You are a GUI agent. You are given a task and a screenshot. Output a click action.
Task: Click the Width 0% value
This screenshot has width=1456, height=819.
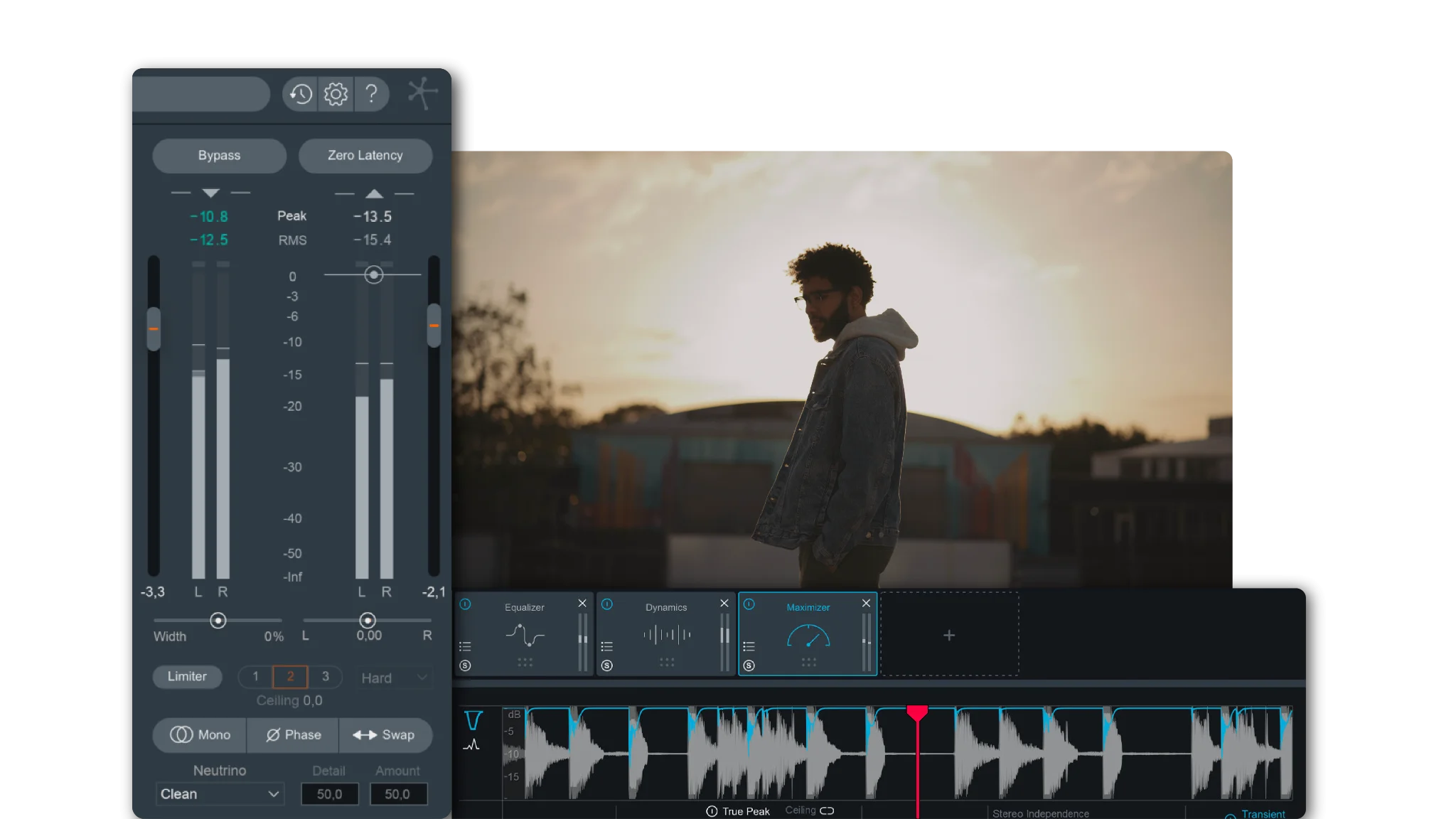274,637
